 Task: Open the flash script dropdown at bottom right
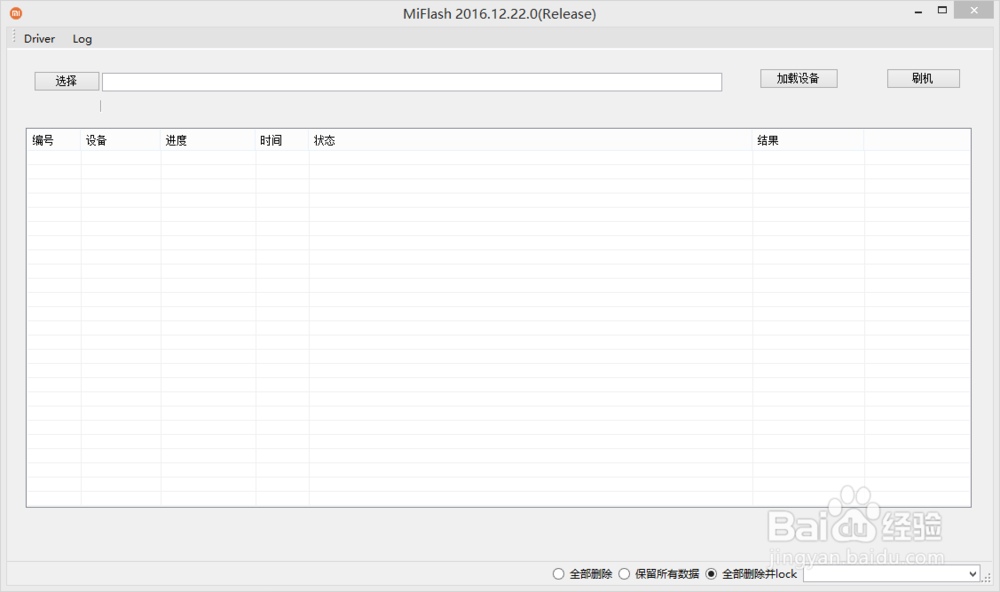[973, 574]
